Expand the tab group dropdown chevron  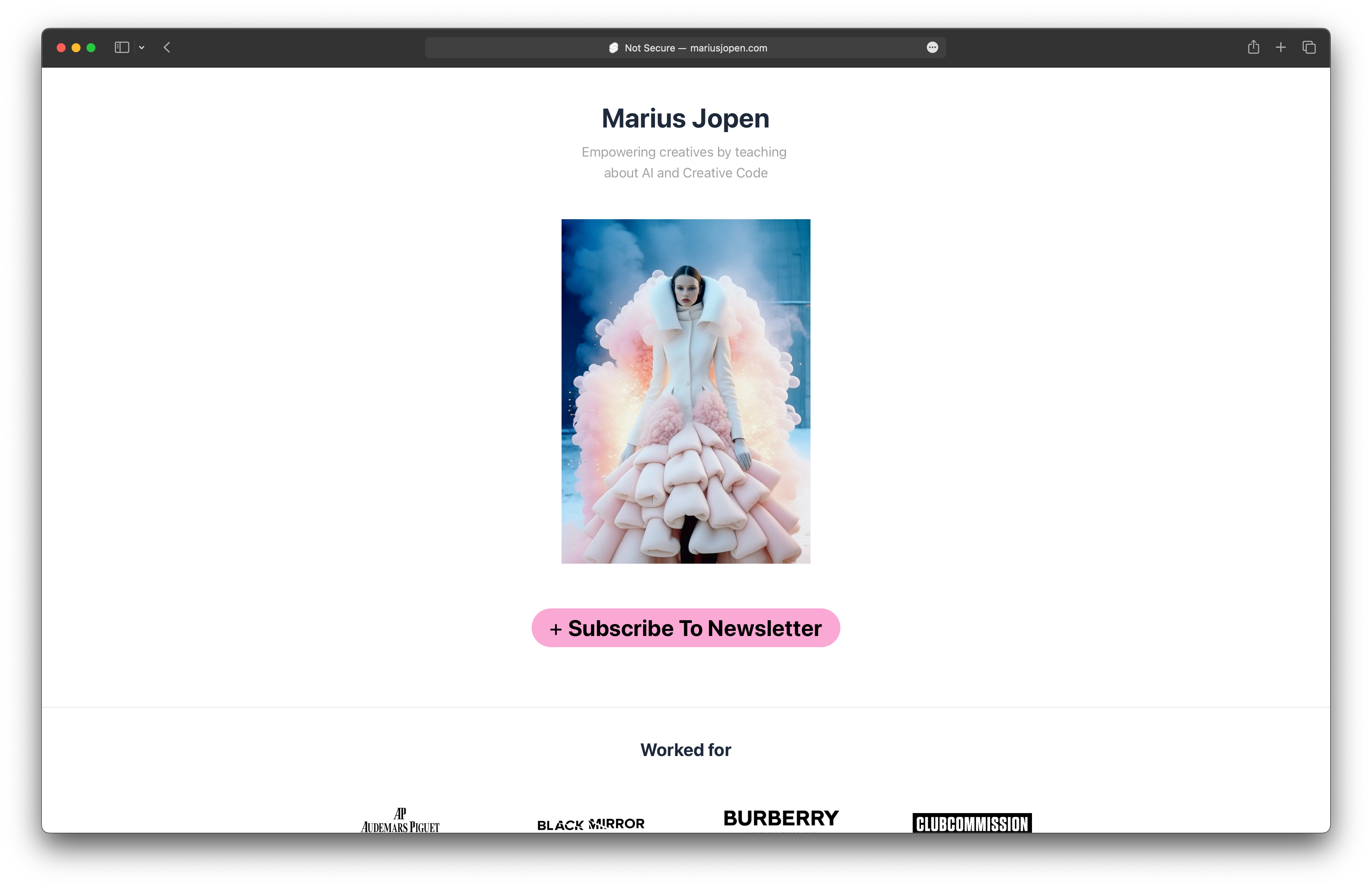pyautogui.click(x=142, y=48)
